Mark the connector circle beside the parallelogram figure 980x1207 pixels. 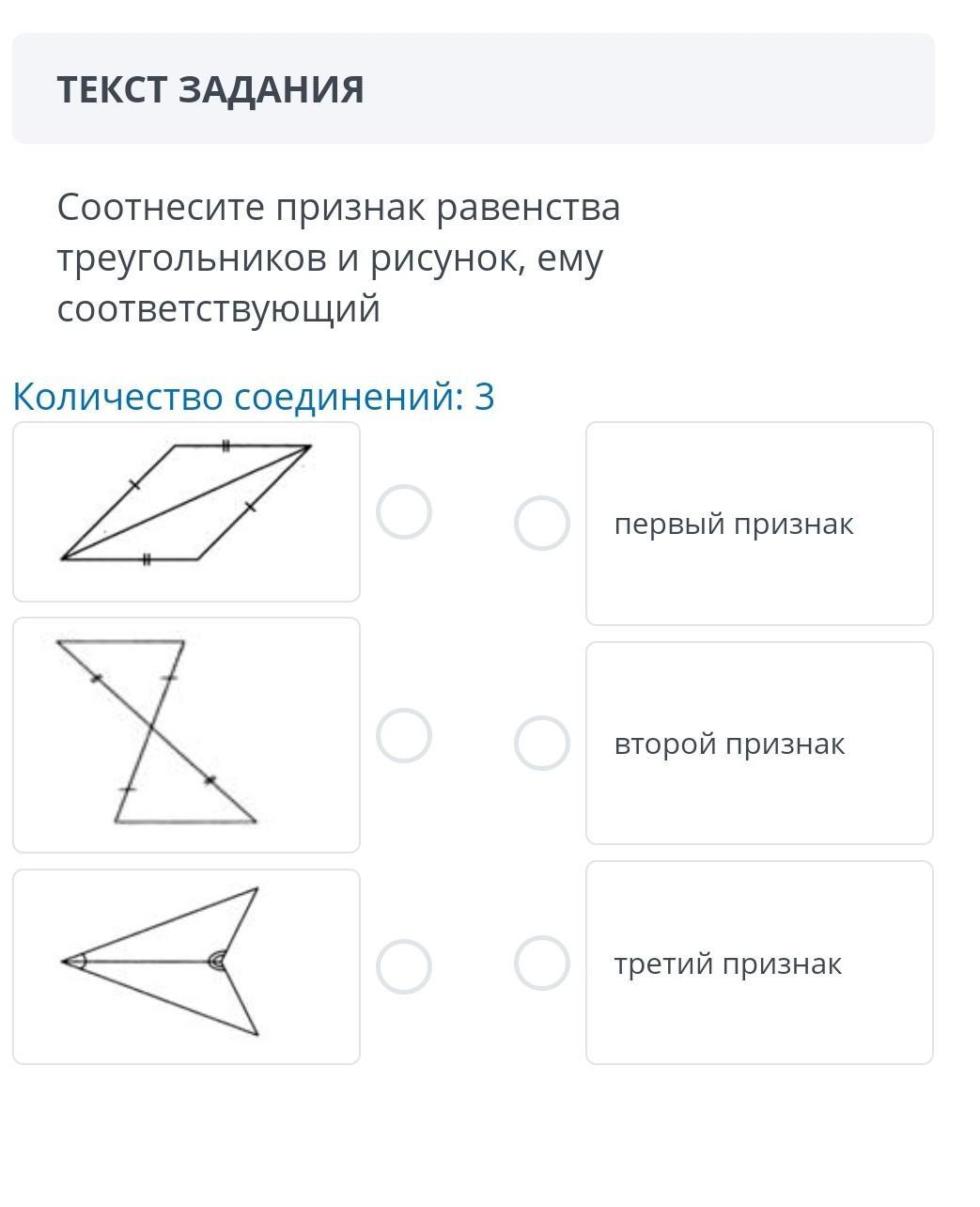(x=404, y=512)
